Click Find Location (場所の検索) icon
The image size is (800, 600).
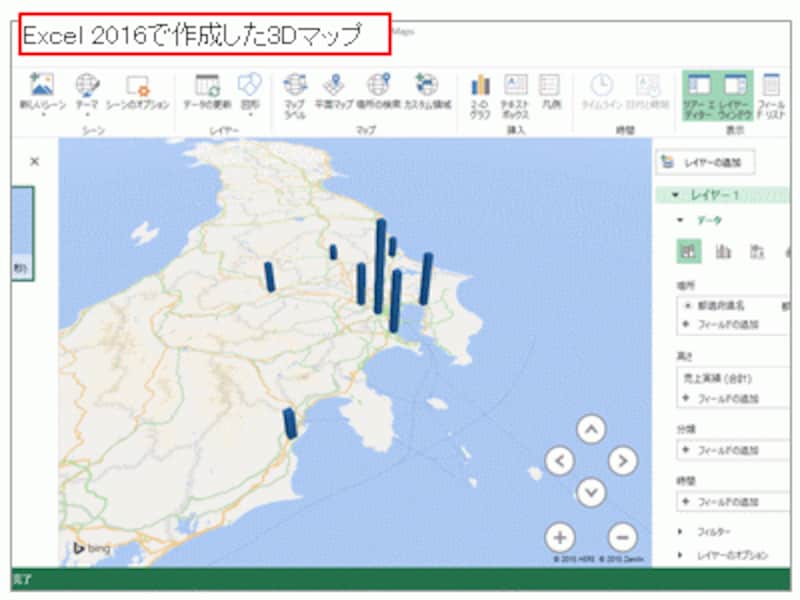[x=379, y=84]
